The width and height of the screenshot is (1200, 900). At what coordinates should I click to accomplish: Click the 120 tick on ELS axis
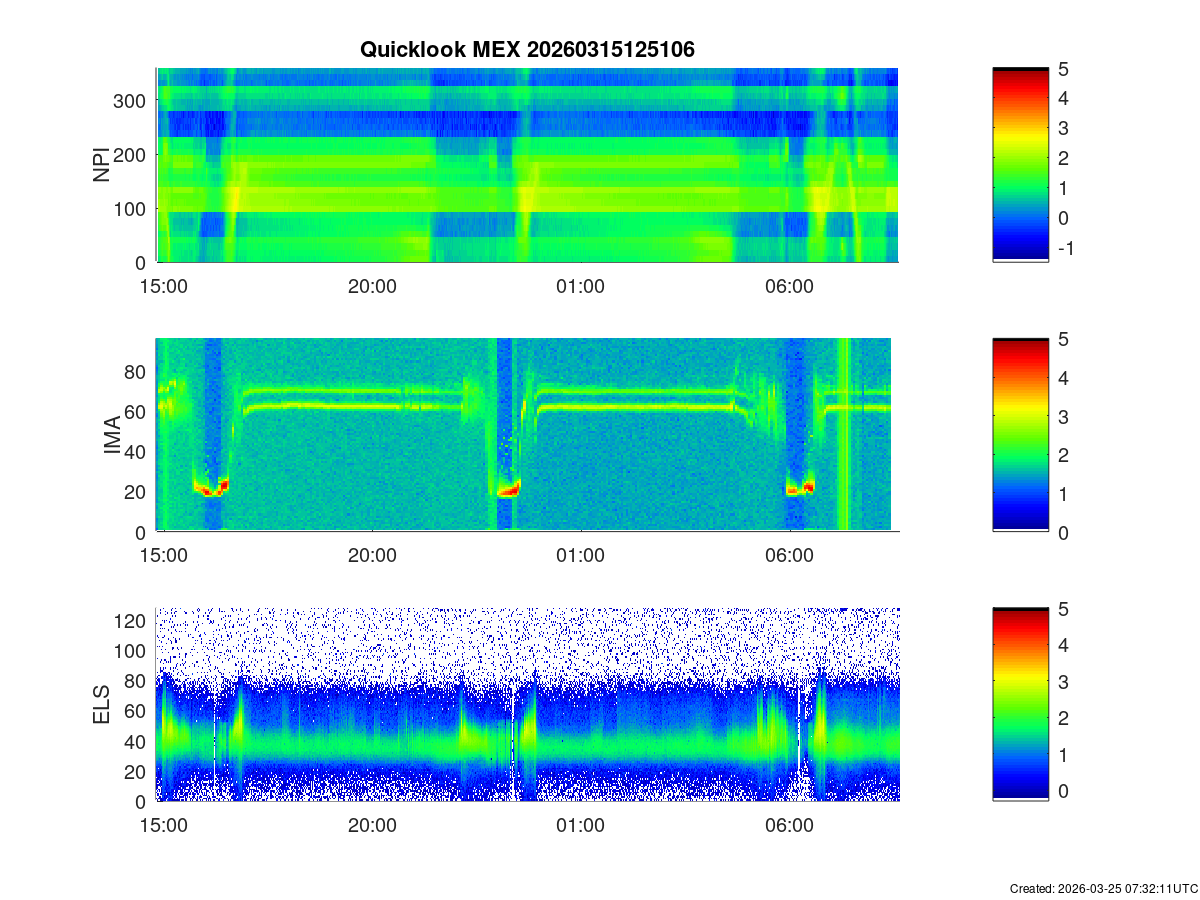(x=135, y=621)
